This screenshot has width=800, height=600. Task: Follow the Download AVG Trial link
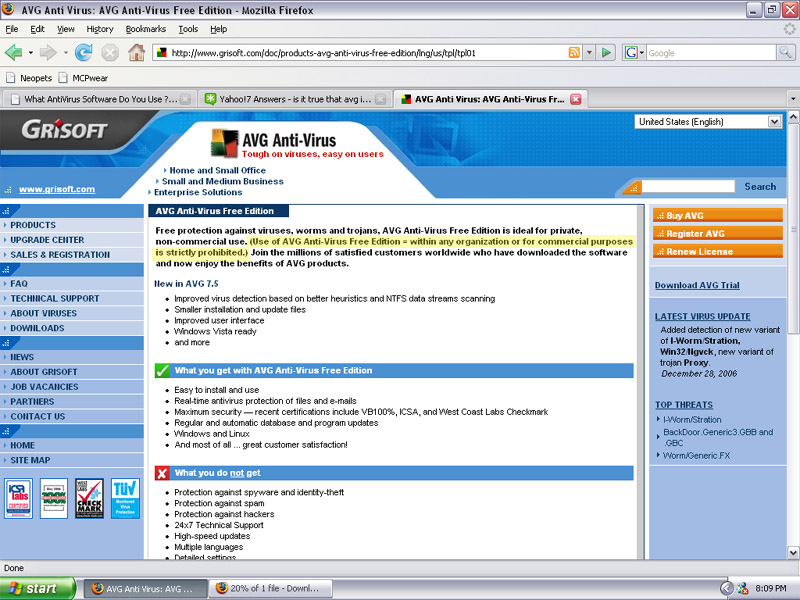coord(697,285)
